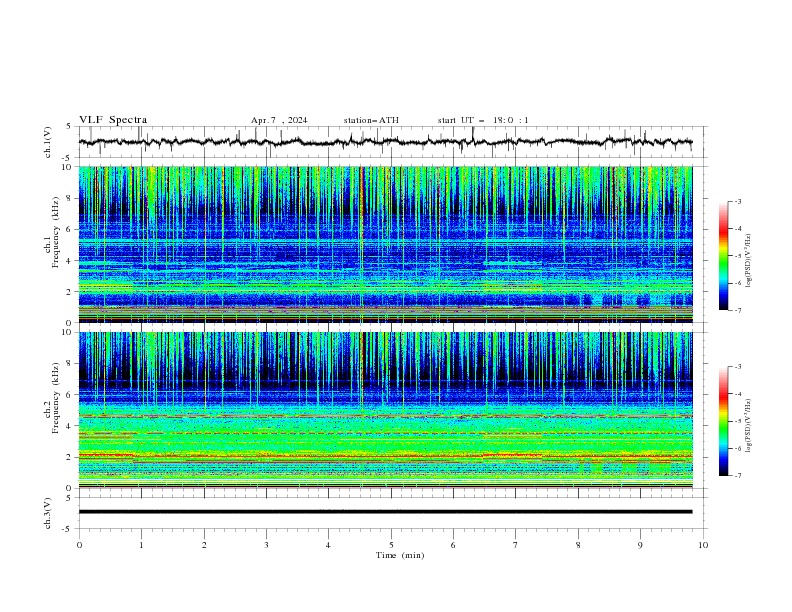Click the "Time (min)" x-axis label
The width and height of the screenshot is (792, 612).
[x=400, y=555]
